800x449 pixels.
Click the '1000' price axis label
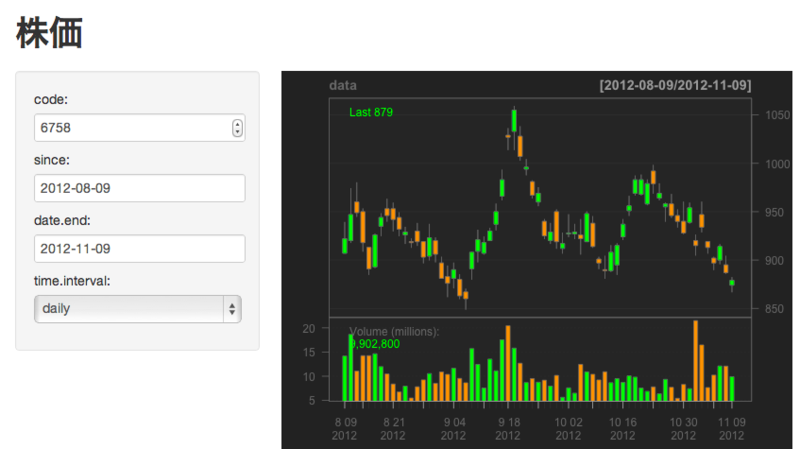pyautogui.click(x=778, y=164)
